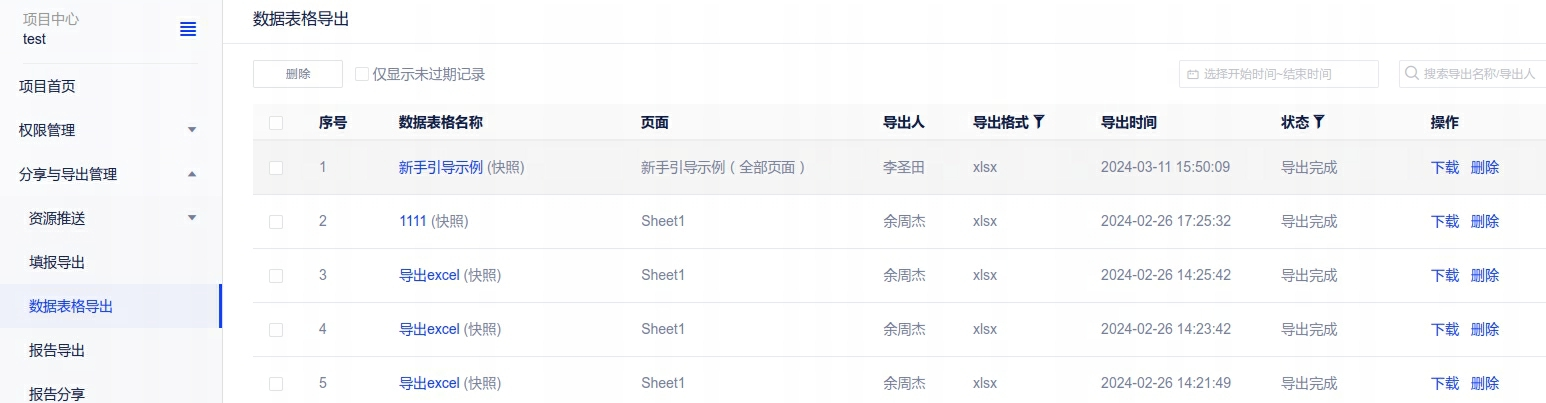Click the search magnifier icon
1546x403 pixels.
tap(1412, 74)
